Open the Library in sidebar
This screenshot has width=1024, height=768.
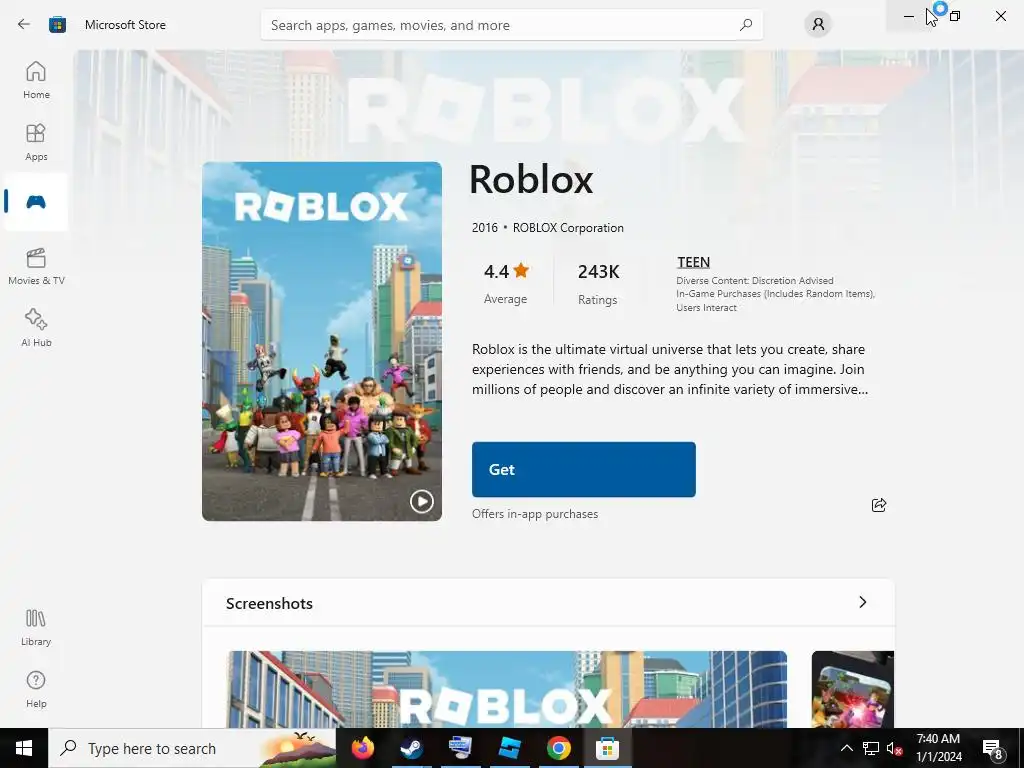point(36,627)
